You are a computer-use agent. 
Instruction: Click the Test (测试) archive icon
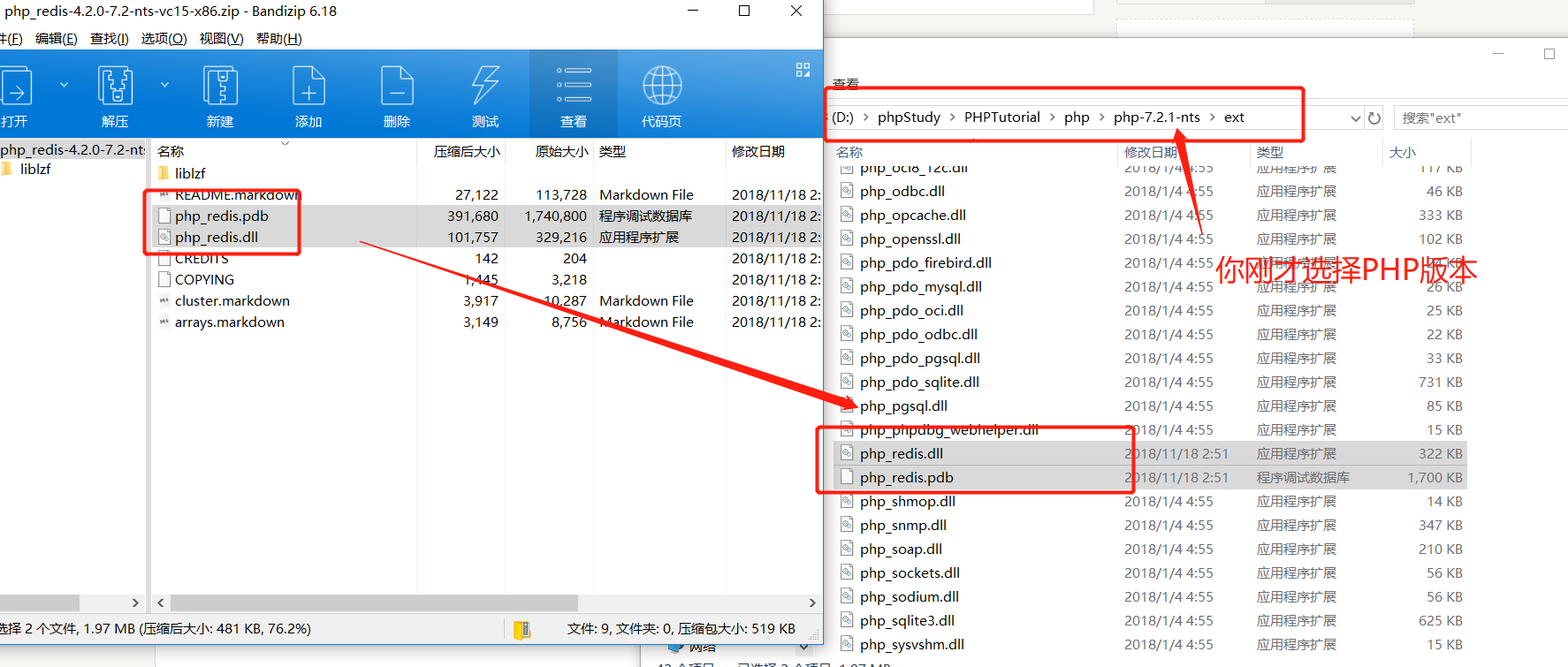coord(485,87)
